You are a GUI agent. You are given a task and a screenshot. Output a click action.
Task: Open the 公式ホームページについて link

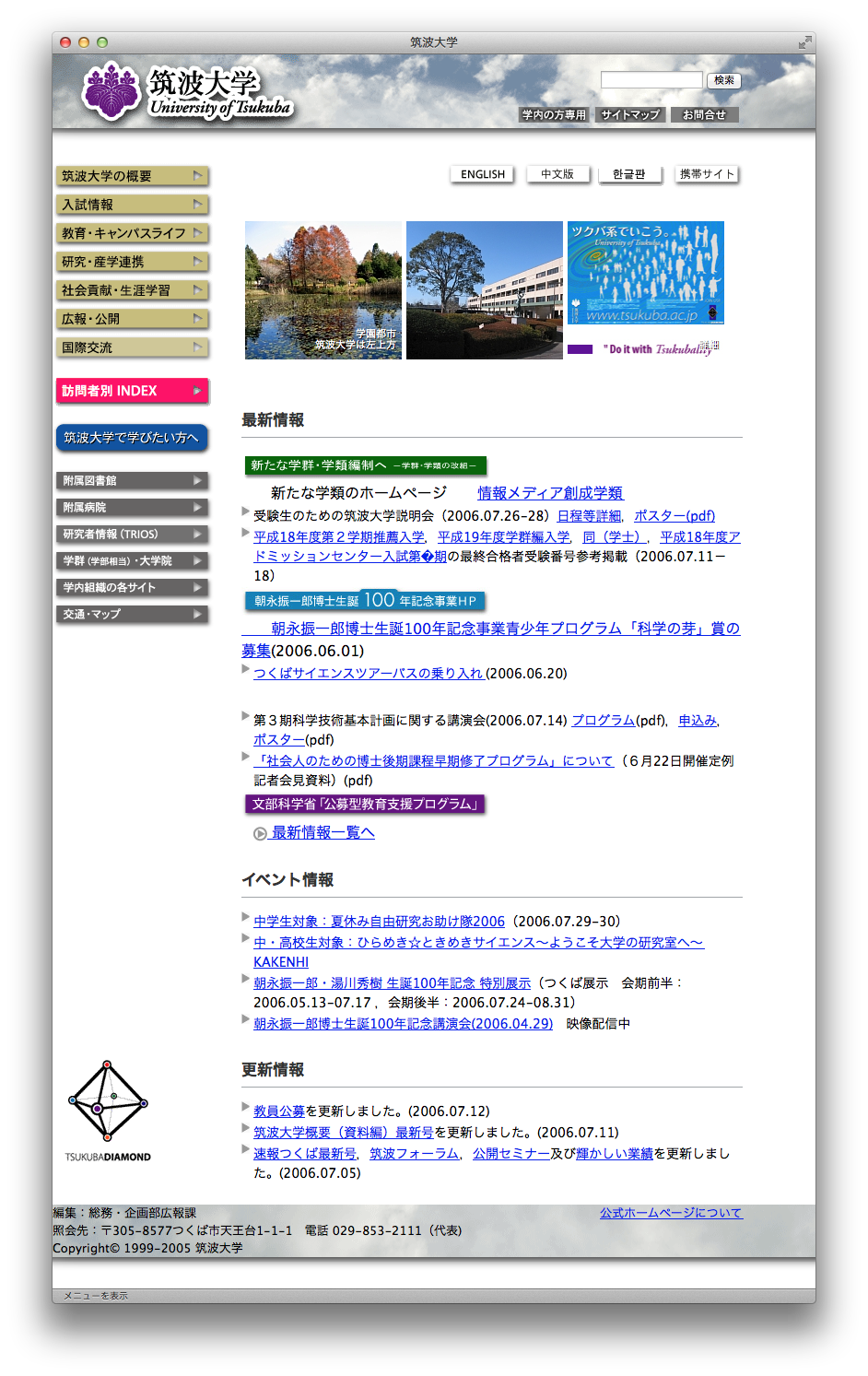tap(671, 1213)
